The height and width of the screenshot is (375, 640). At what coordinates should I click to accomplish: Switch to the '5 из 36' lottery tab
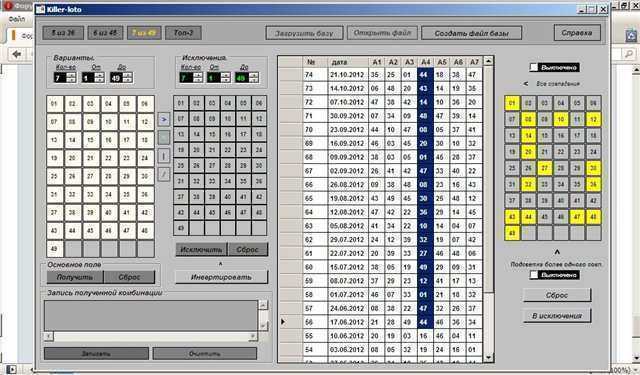click(63, 33)
